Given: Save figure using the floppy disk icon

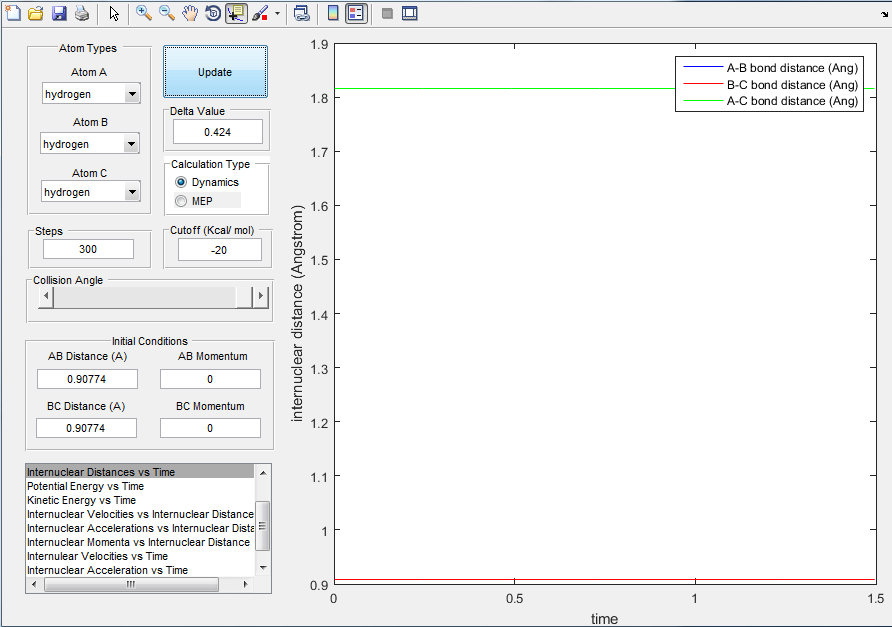Looking at the screenshot, I should click(x=59, y=13).
